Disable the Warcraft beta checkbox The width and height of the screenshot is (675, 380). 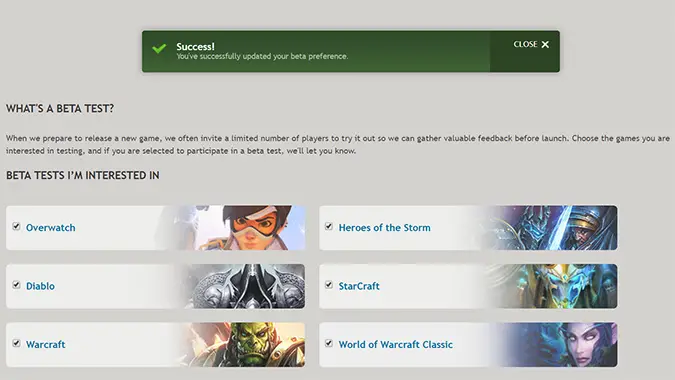pos(16,343)
